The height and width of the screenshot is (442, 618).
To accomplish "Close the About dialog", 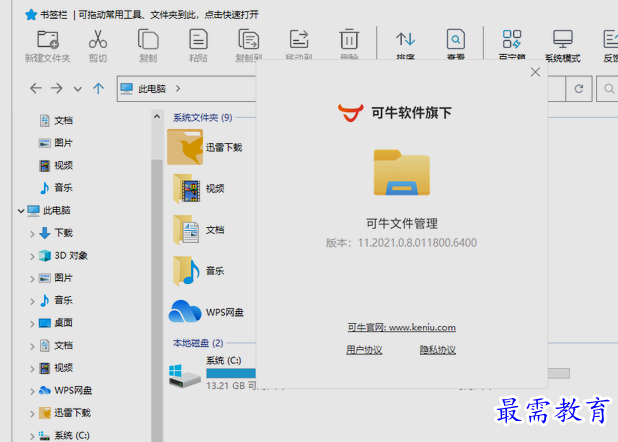I will tap(535, 72).
